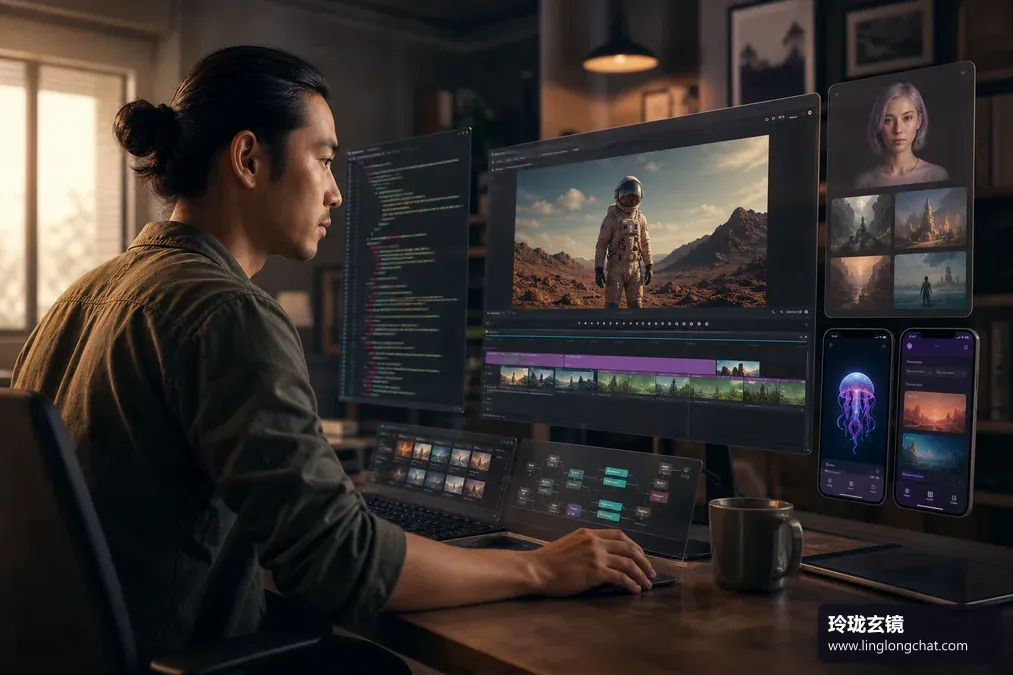Viewport: 1013px width, 675px height.
Task: Select the rocky-peaks clip after the purple track
Action: tap(738, 369)
